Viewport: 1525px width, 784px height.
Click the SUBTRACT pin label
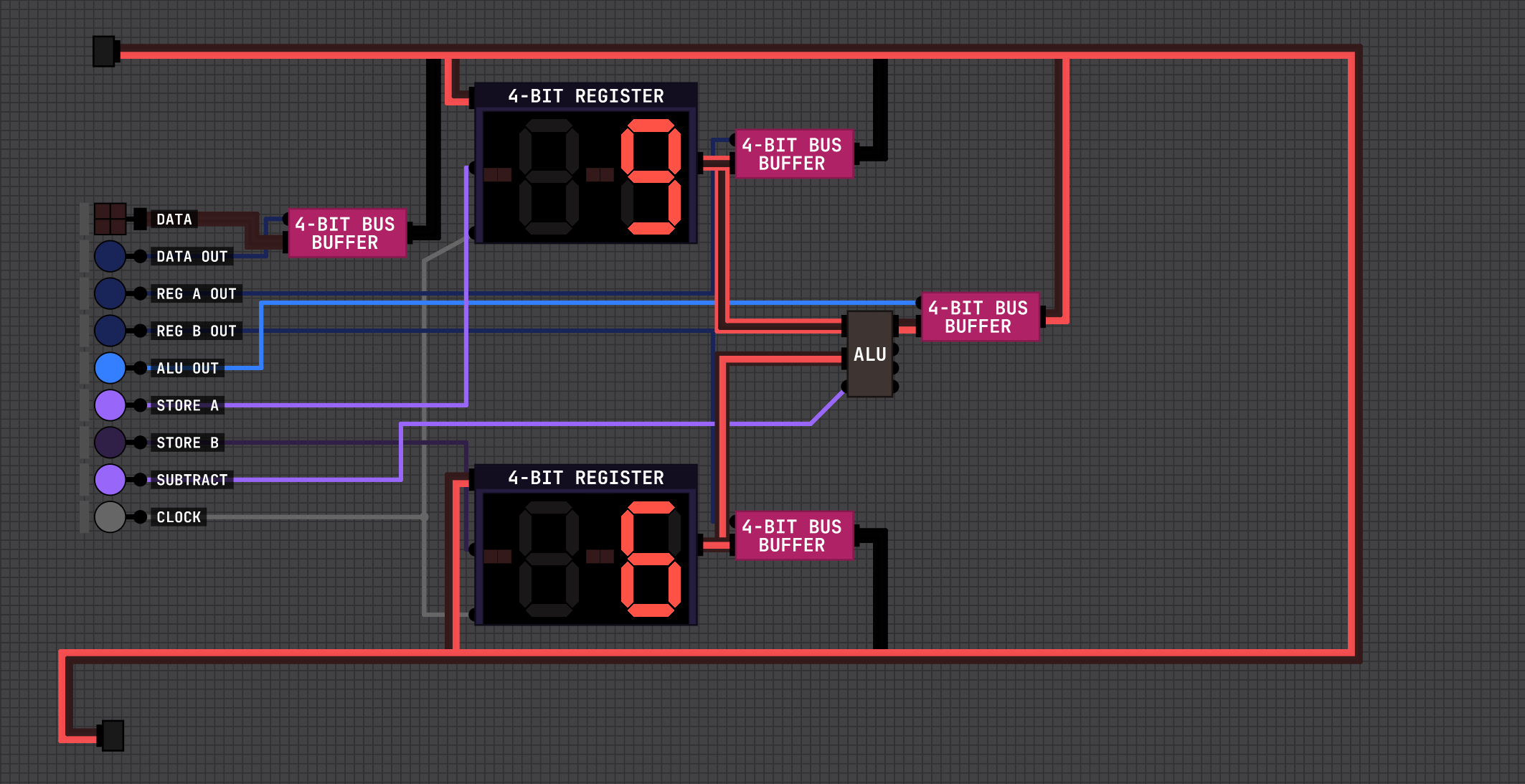click(x=192, y=480)
